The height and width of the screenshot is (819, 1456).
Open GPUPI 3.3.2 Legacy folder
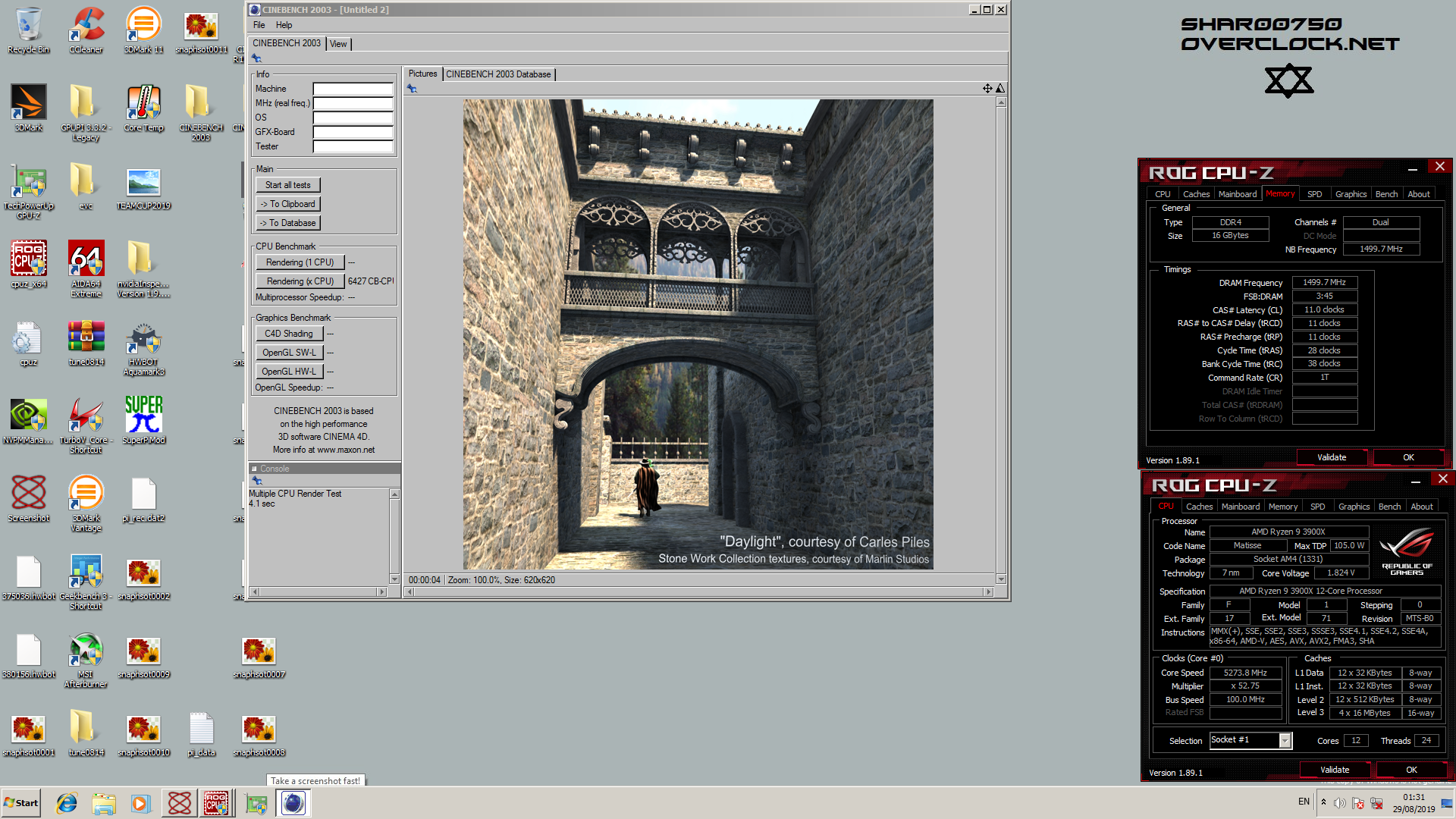[x=86, y=112]
